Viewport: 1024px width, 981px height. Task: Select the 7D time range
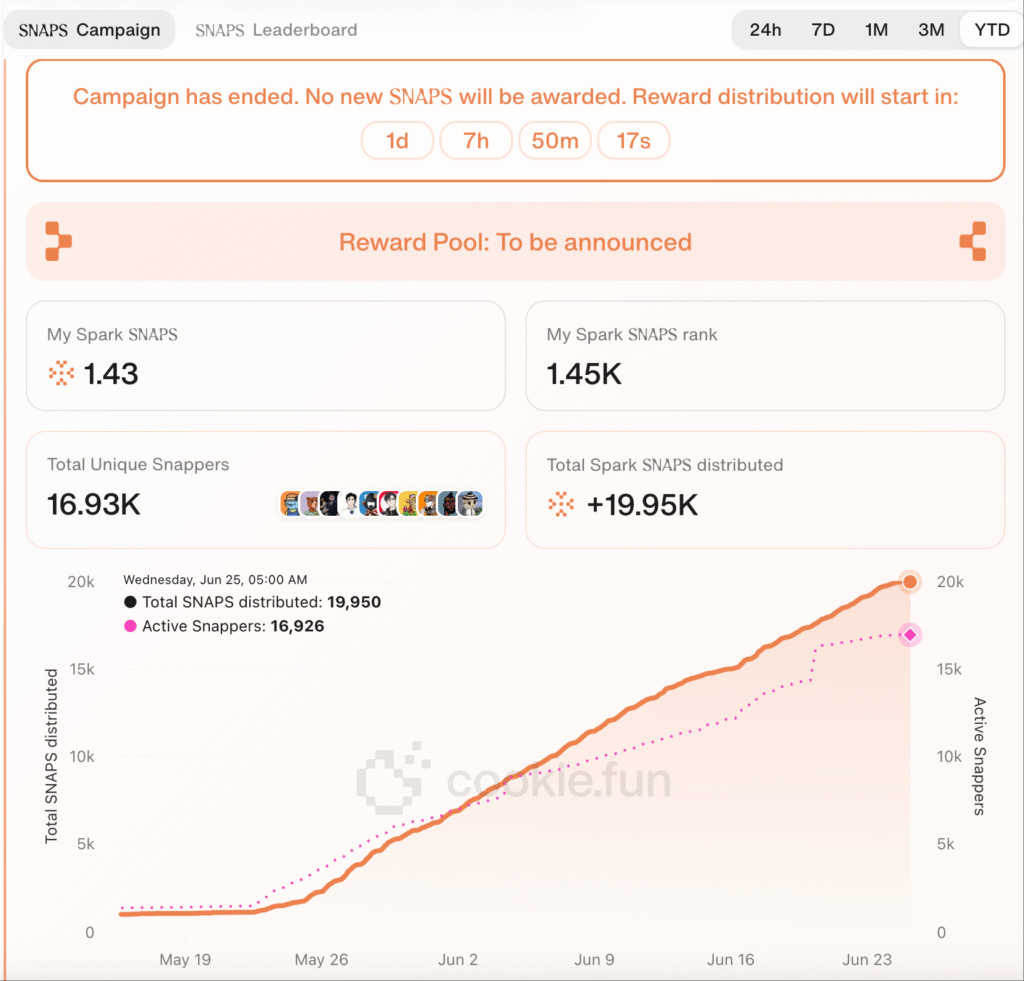point(823,30)
